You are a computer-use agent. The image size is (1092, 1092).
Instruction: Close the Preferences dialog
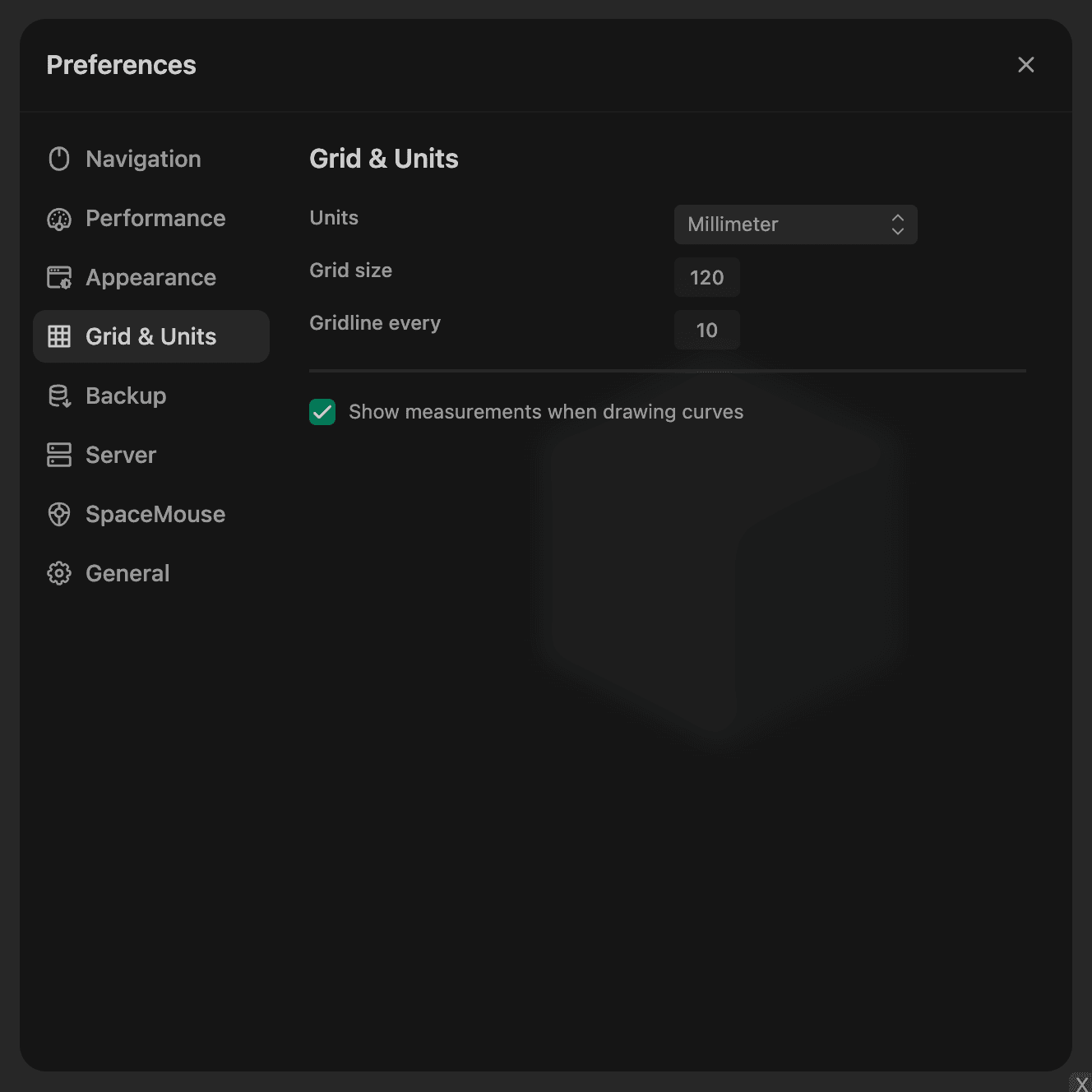tap(1025, 65)
